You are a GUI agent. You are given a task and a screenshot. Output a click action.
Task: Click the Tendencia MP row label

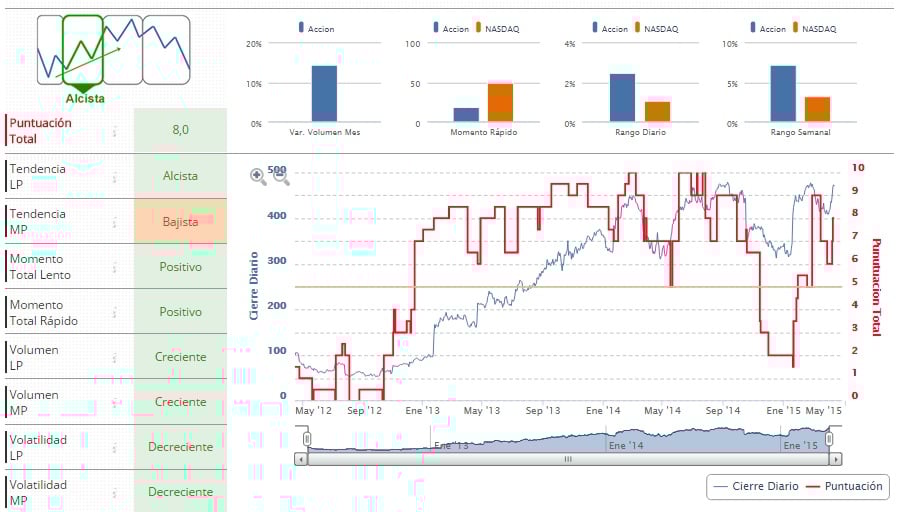point(37,222)
